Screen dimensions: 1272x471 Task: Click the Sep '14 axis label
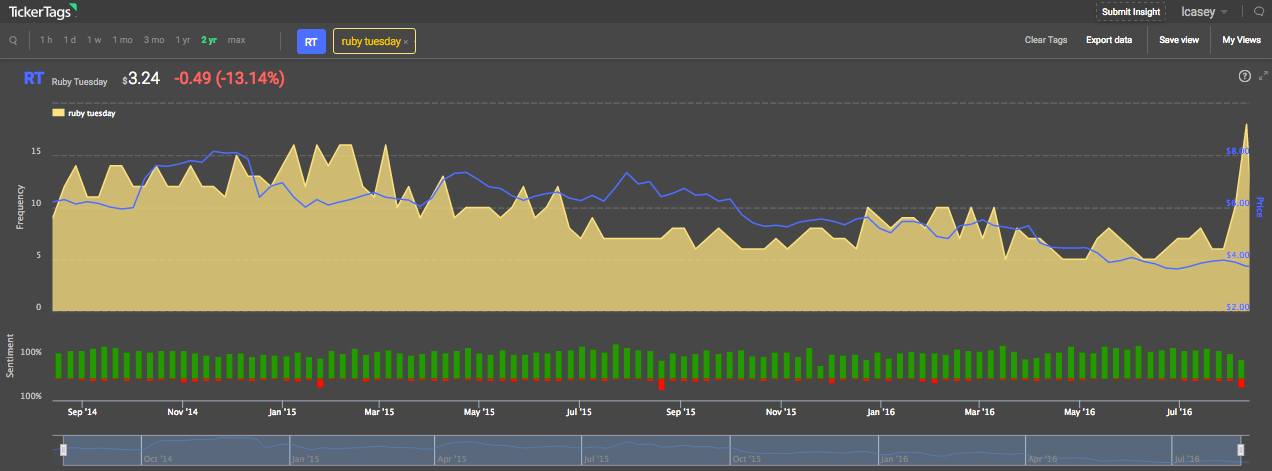point(83,411)
